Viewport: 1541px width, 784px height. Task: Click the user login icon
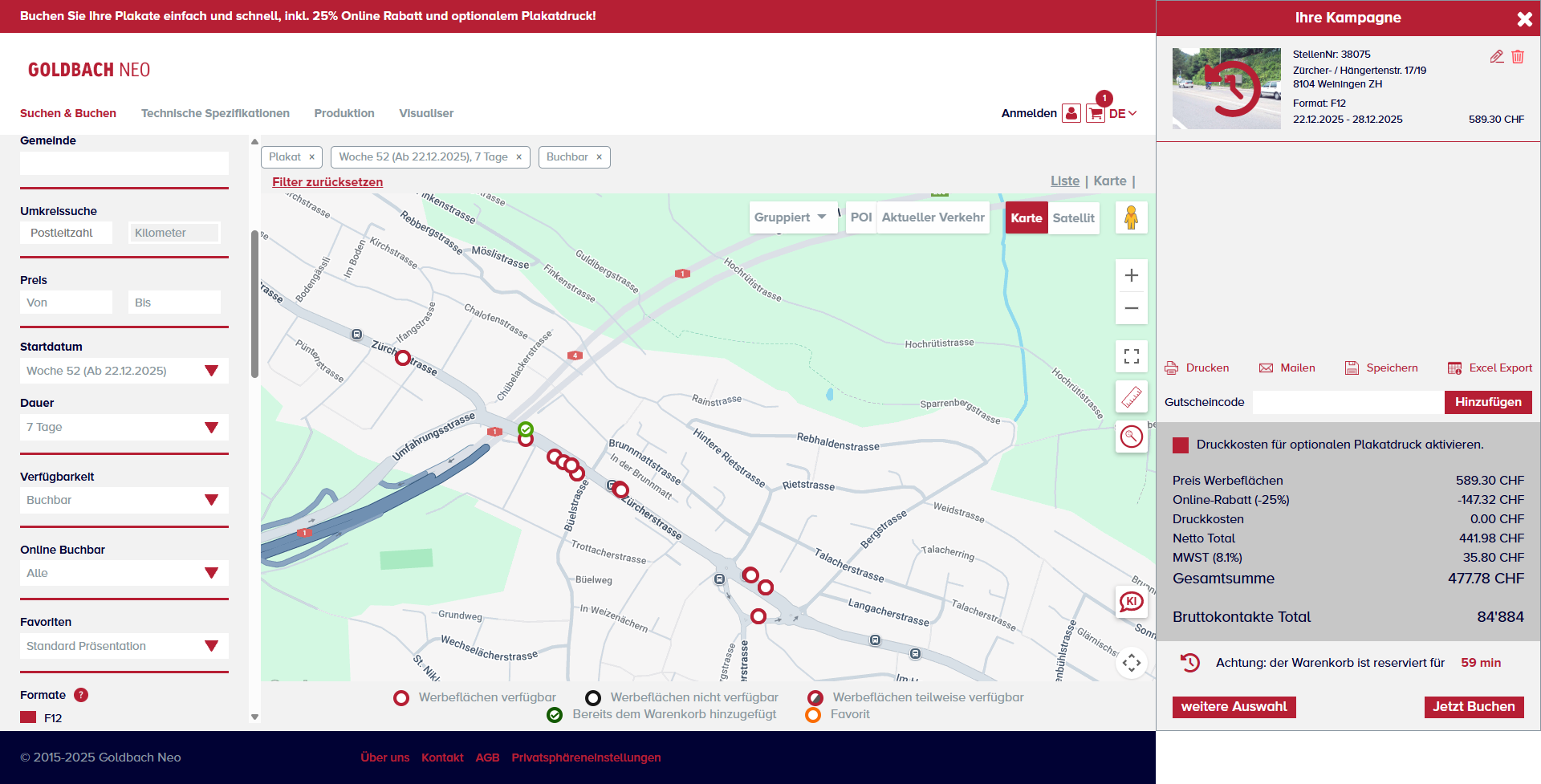click(1071, 114)
